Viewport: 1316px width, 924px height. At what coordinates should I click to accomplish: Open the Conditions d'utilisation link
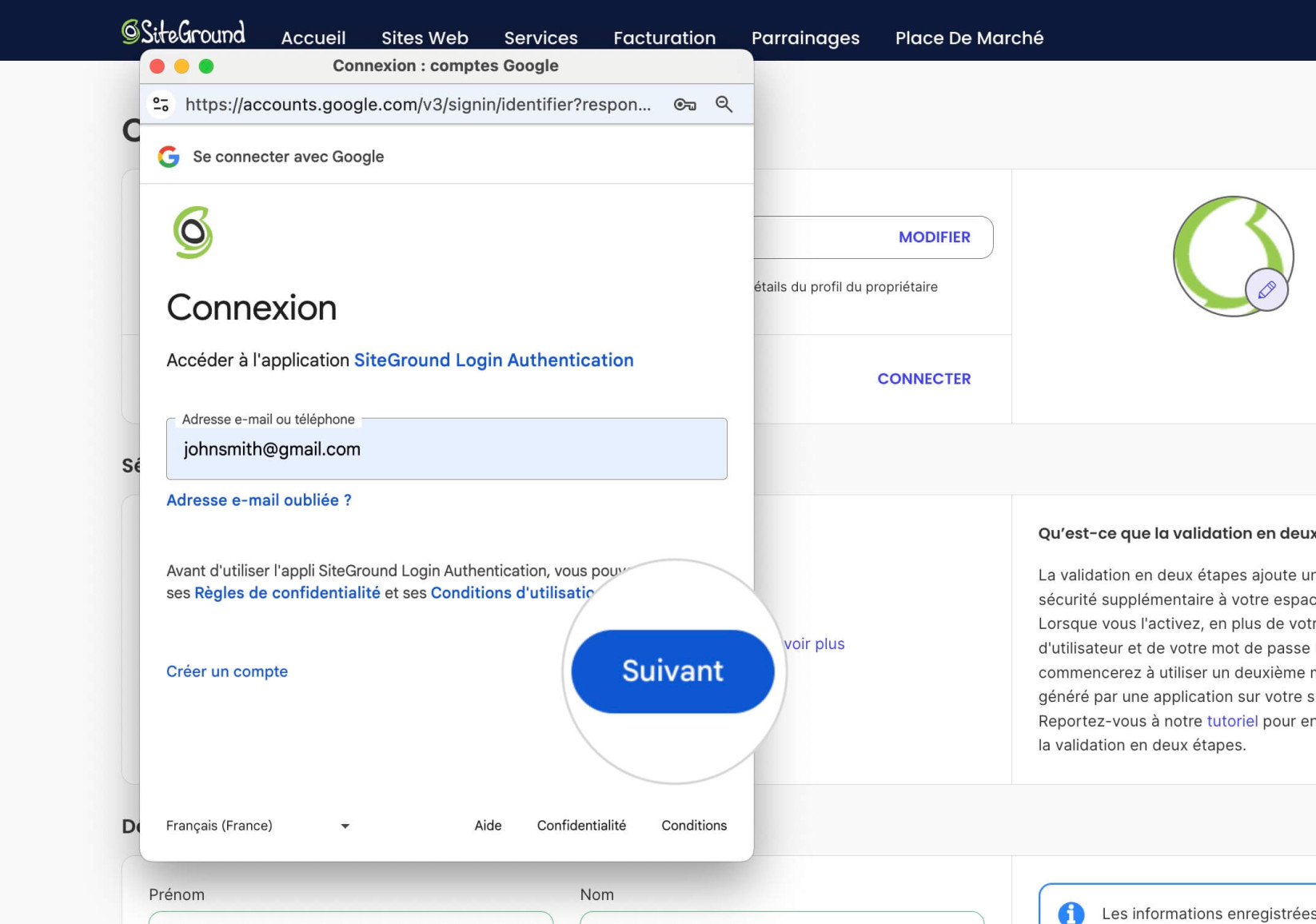point(512,592)
